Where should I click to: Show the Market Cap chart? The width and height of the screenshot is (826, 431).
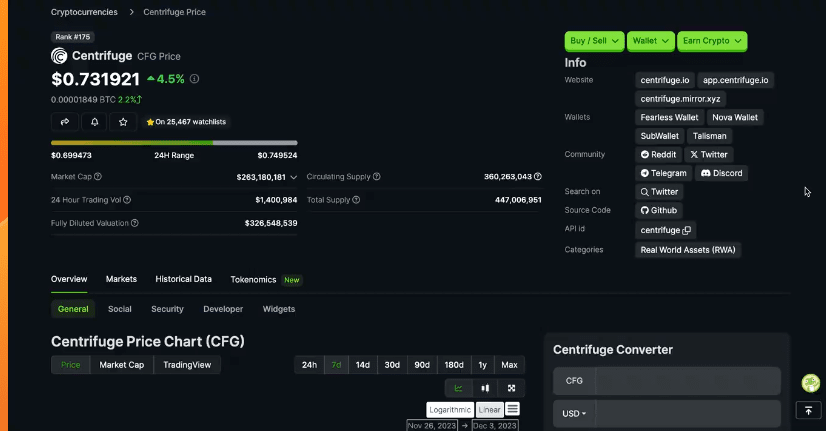[122, 365]
